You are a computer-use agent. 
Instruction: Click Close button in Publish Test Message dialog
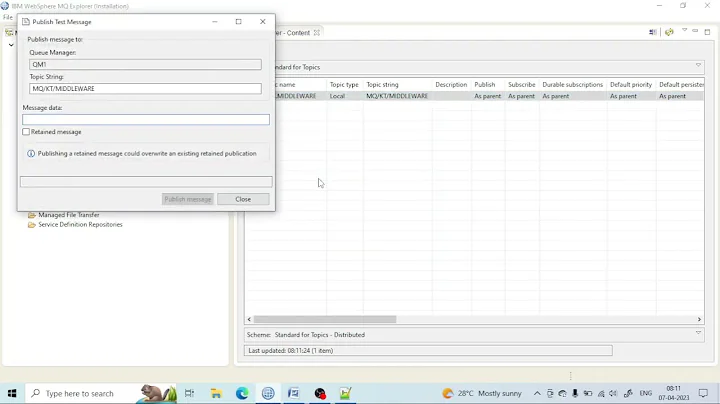pos(243,199)
